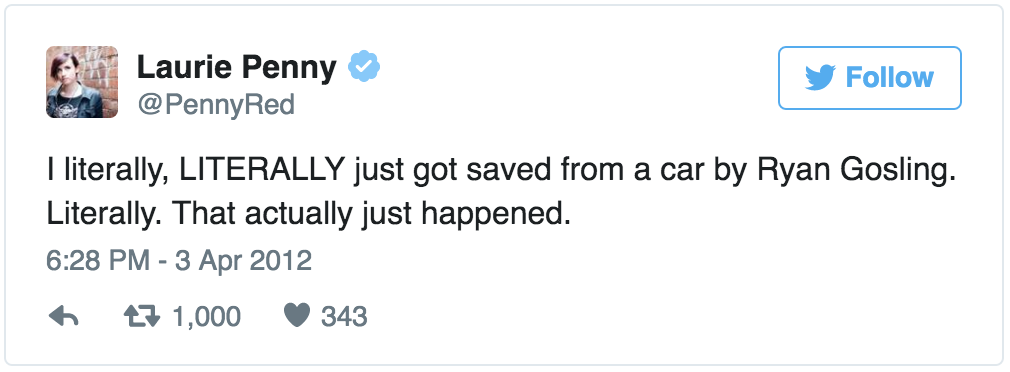Viewport: 1010px width, 372px height.
Task: Click the Twitter bird icon inside Follow
Action: [820, 78]
